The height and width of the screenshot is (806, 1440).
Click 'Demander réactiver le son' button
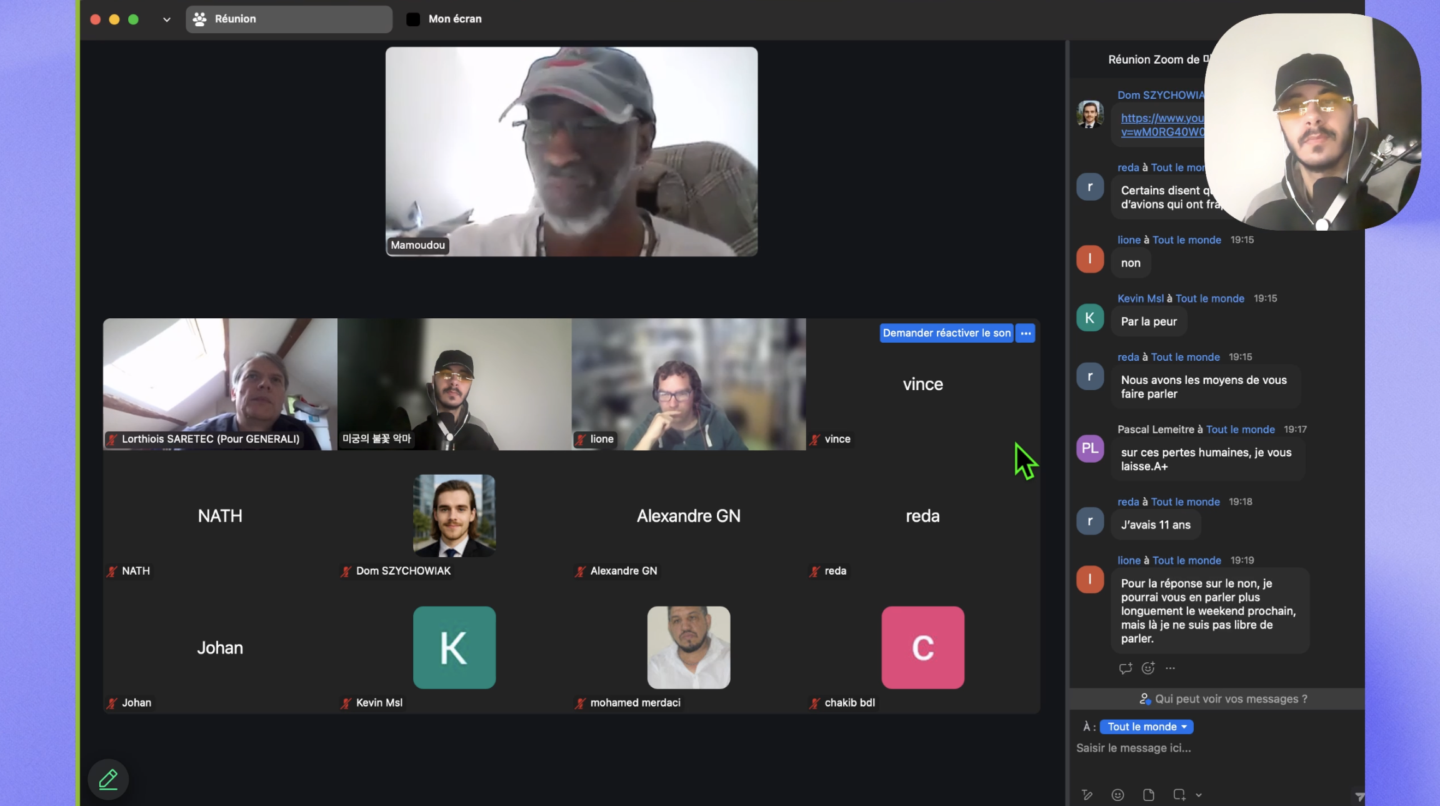coord(946,333)
